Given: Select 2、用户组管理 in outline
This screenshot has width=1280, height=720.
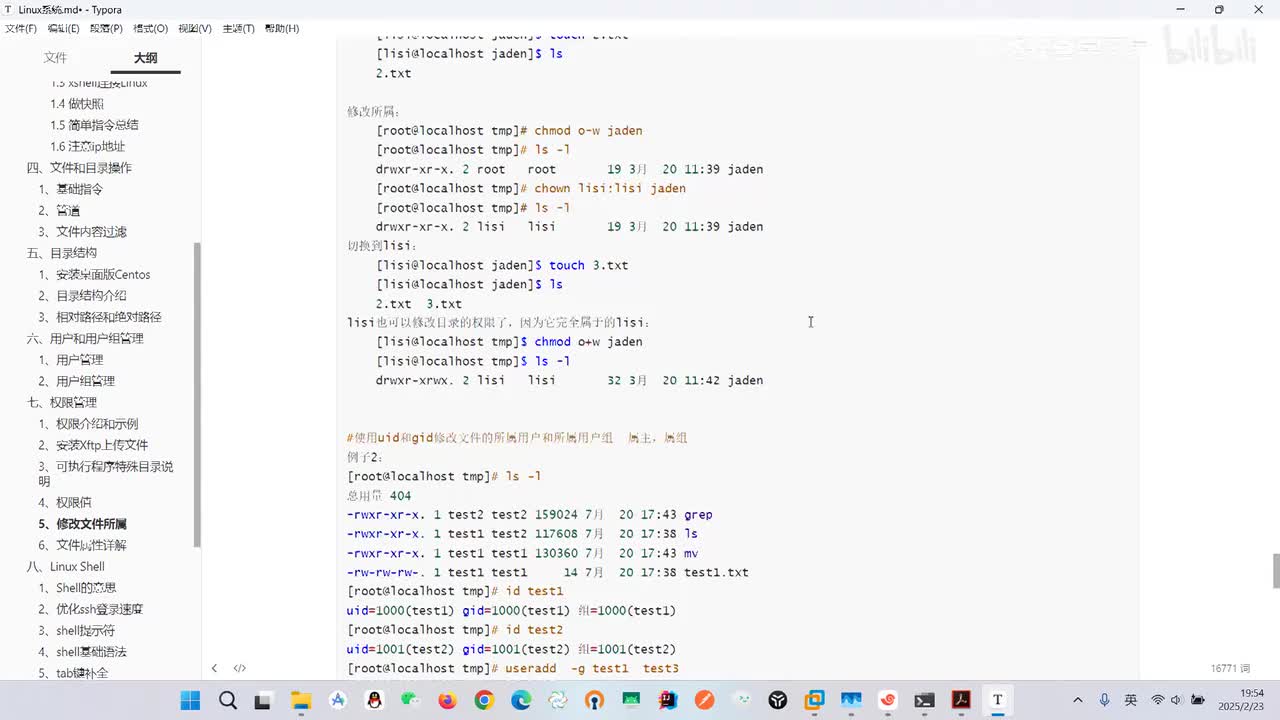Looking at the screenshot, I should tap(77, 381).
